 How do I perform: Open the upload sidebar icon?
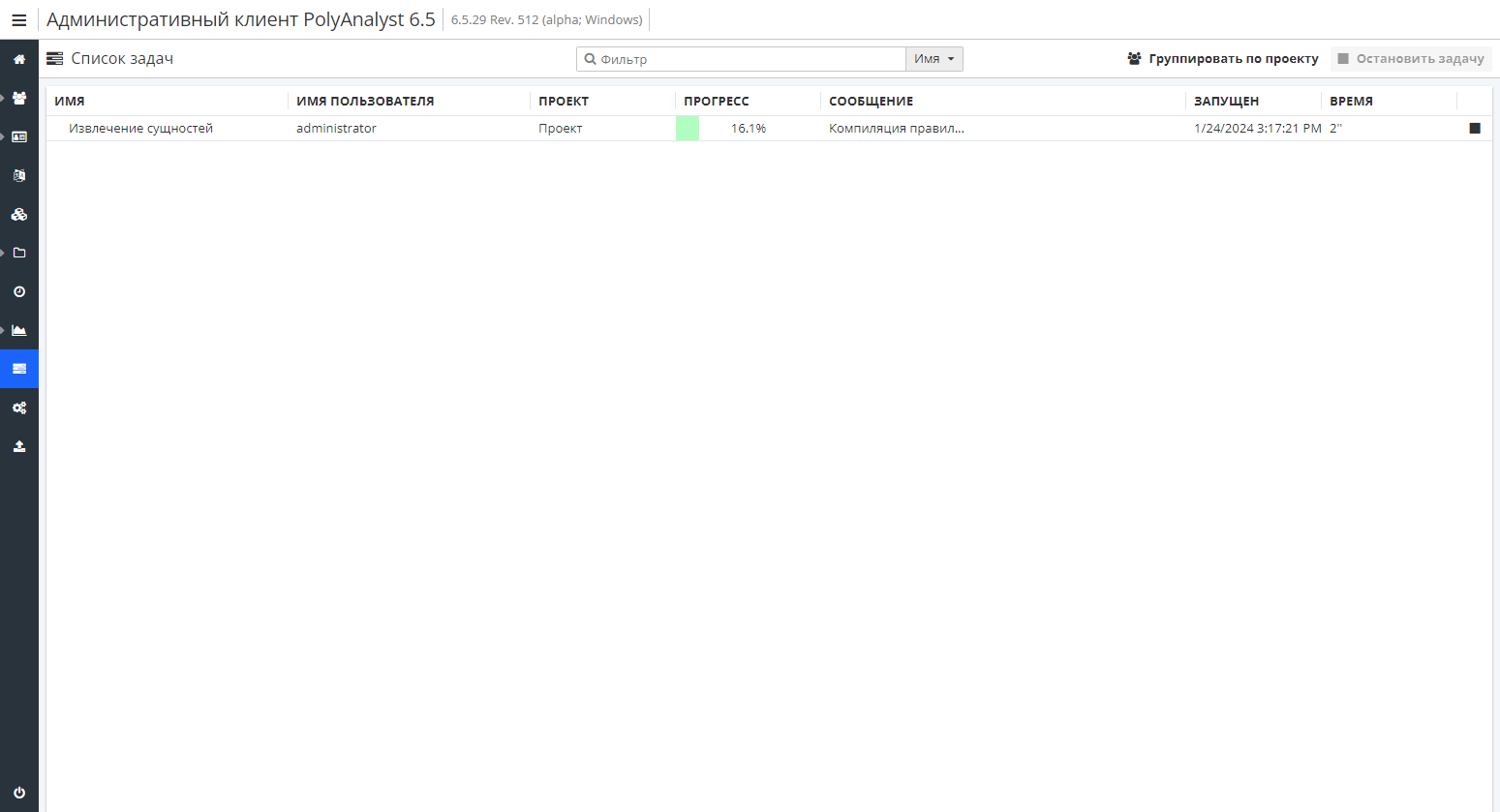(19, 446)
